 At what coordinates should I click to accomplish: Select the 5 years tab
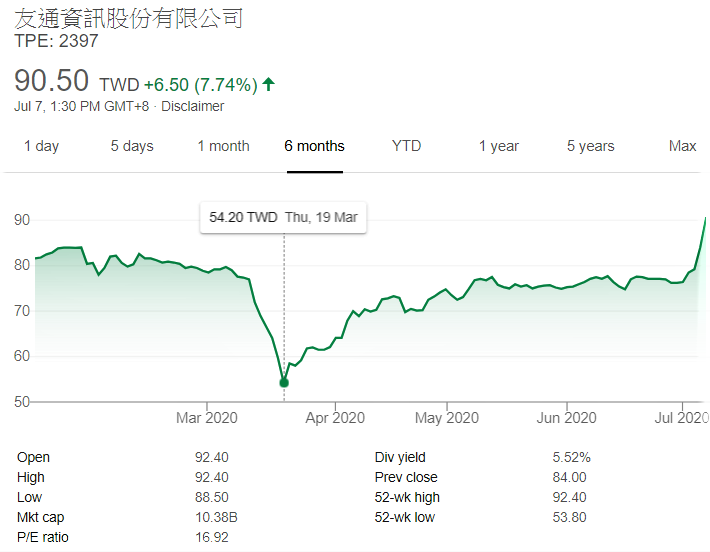[x=590, y=146]
